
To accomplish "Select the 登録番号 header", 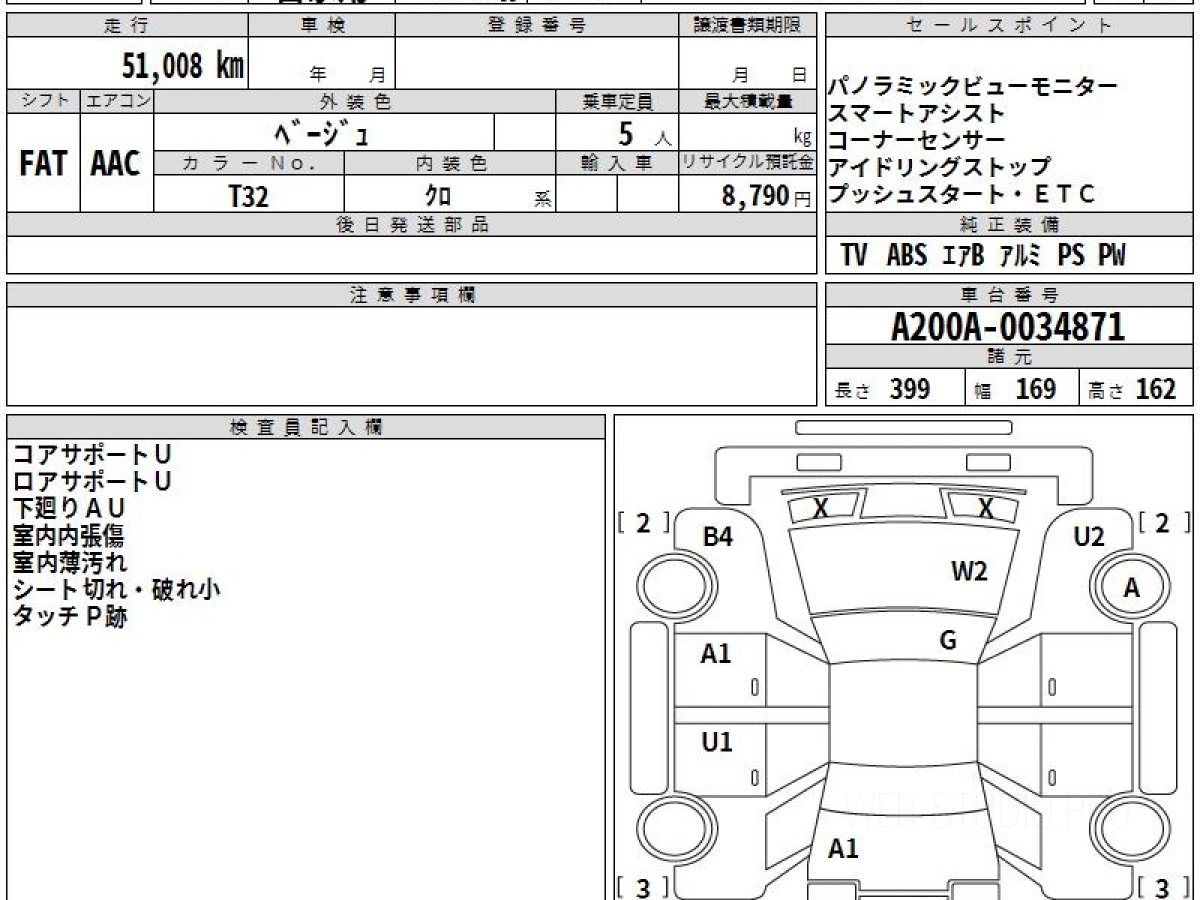I will (x=537, y=26).
